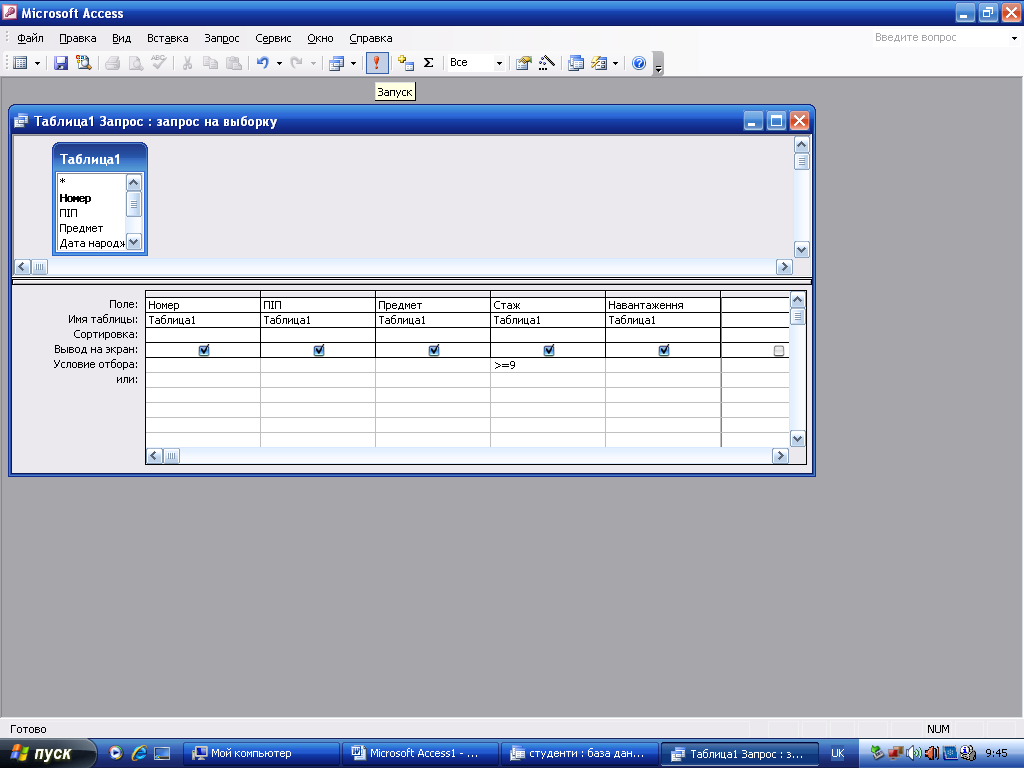
Task: Expand the help question box dropdown arrow
Action: point(1014,39)
